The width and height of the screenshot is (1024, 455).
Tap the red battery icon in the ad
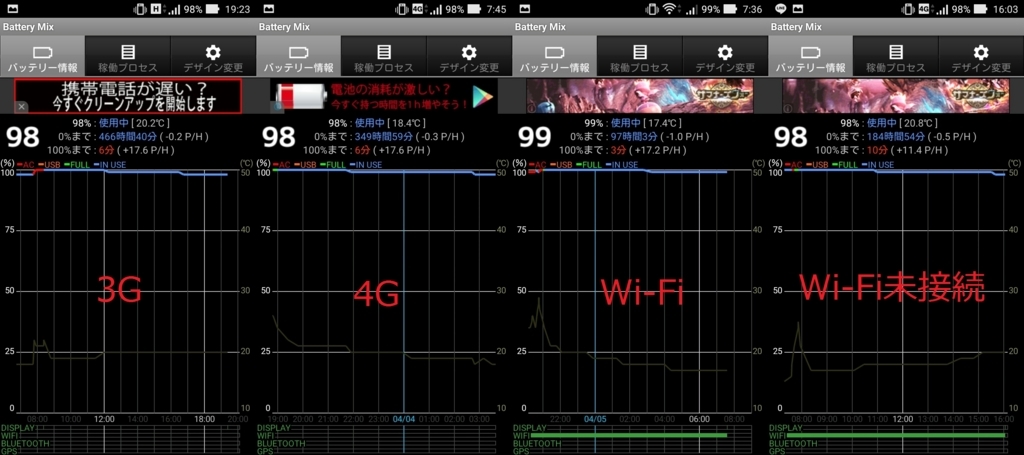point(301,96)
